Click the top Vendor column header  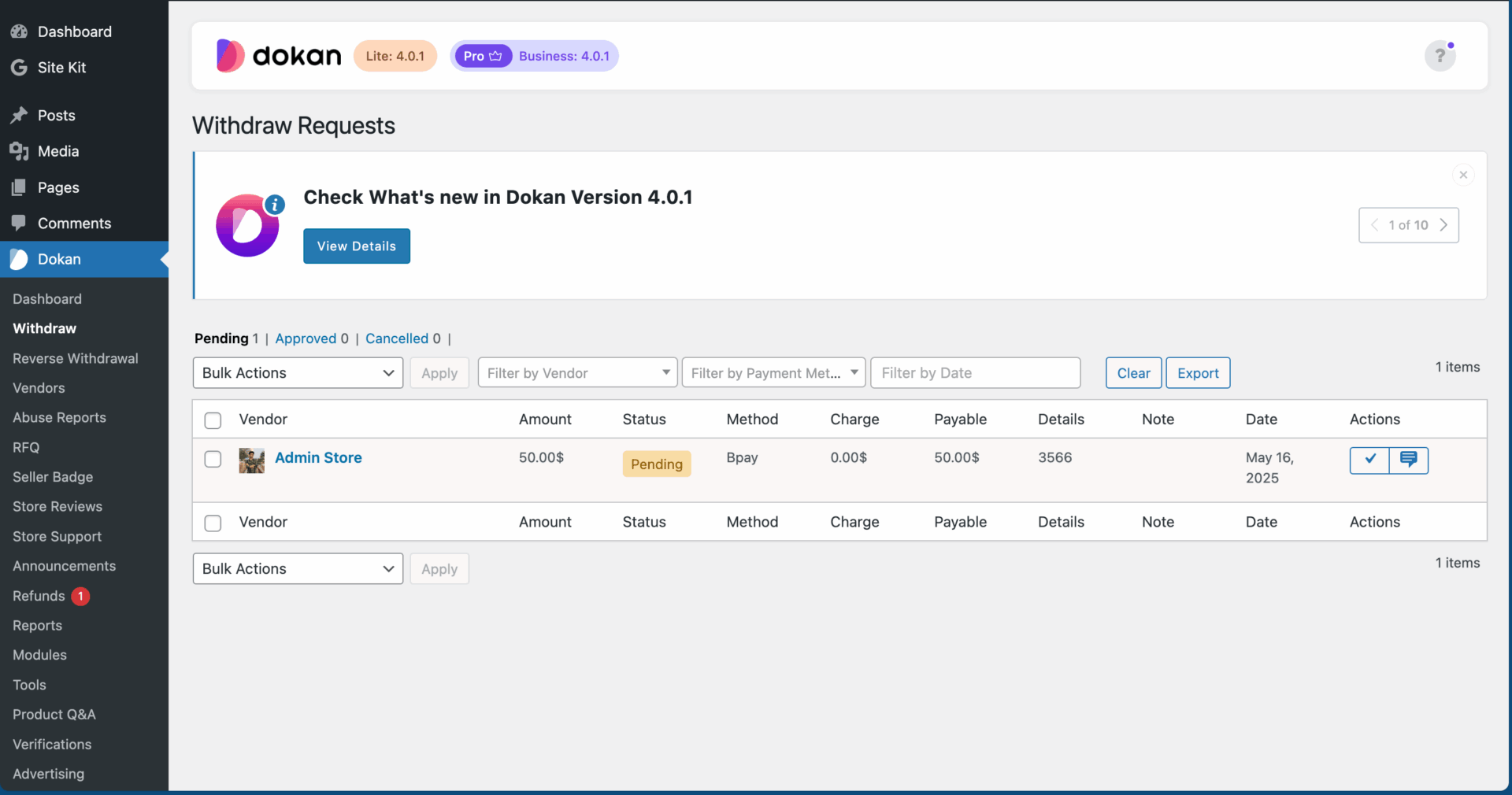[x=263, y=420]
